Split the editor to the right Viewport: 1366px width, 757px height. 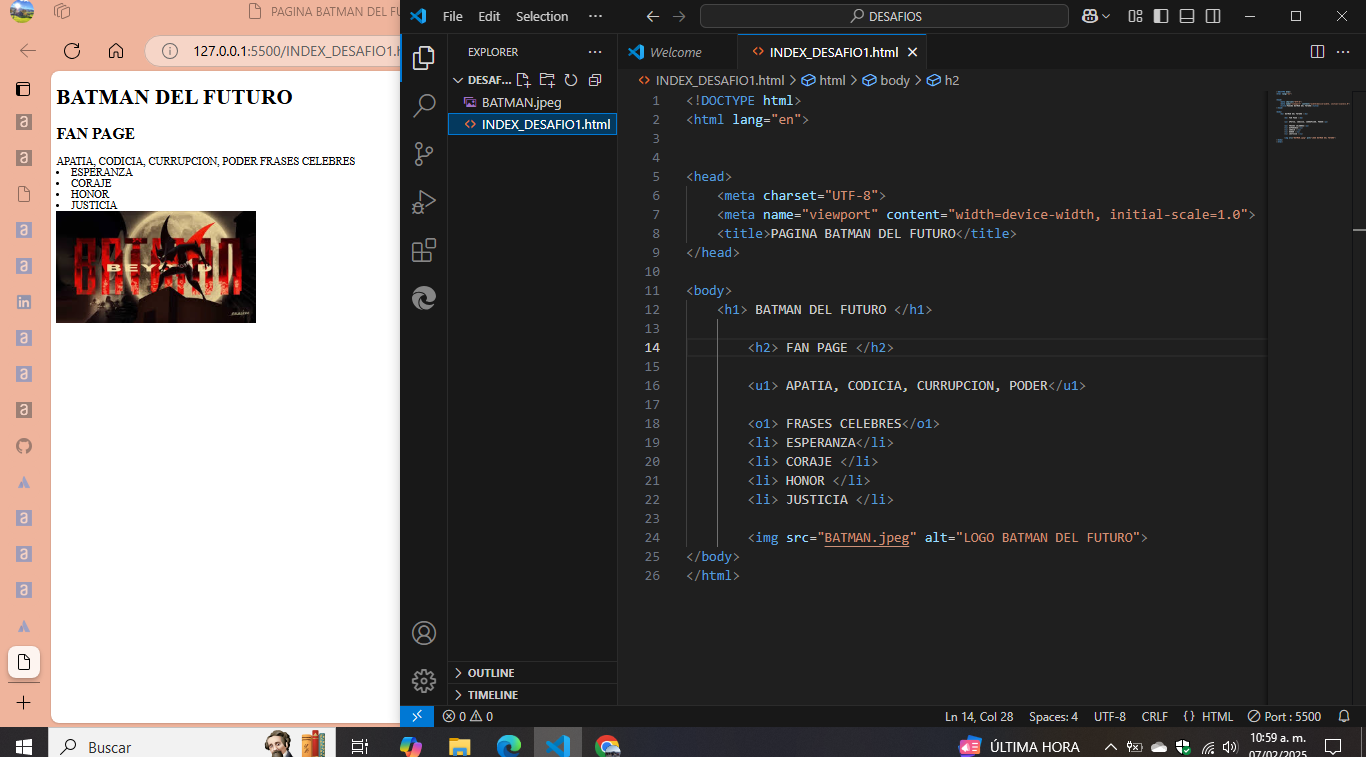(x=1317, y=52)
